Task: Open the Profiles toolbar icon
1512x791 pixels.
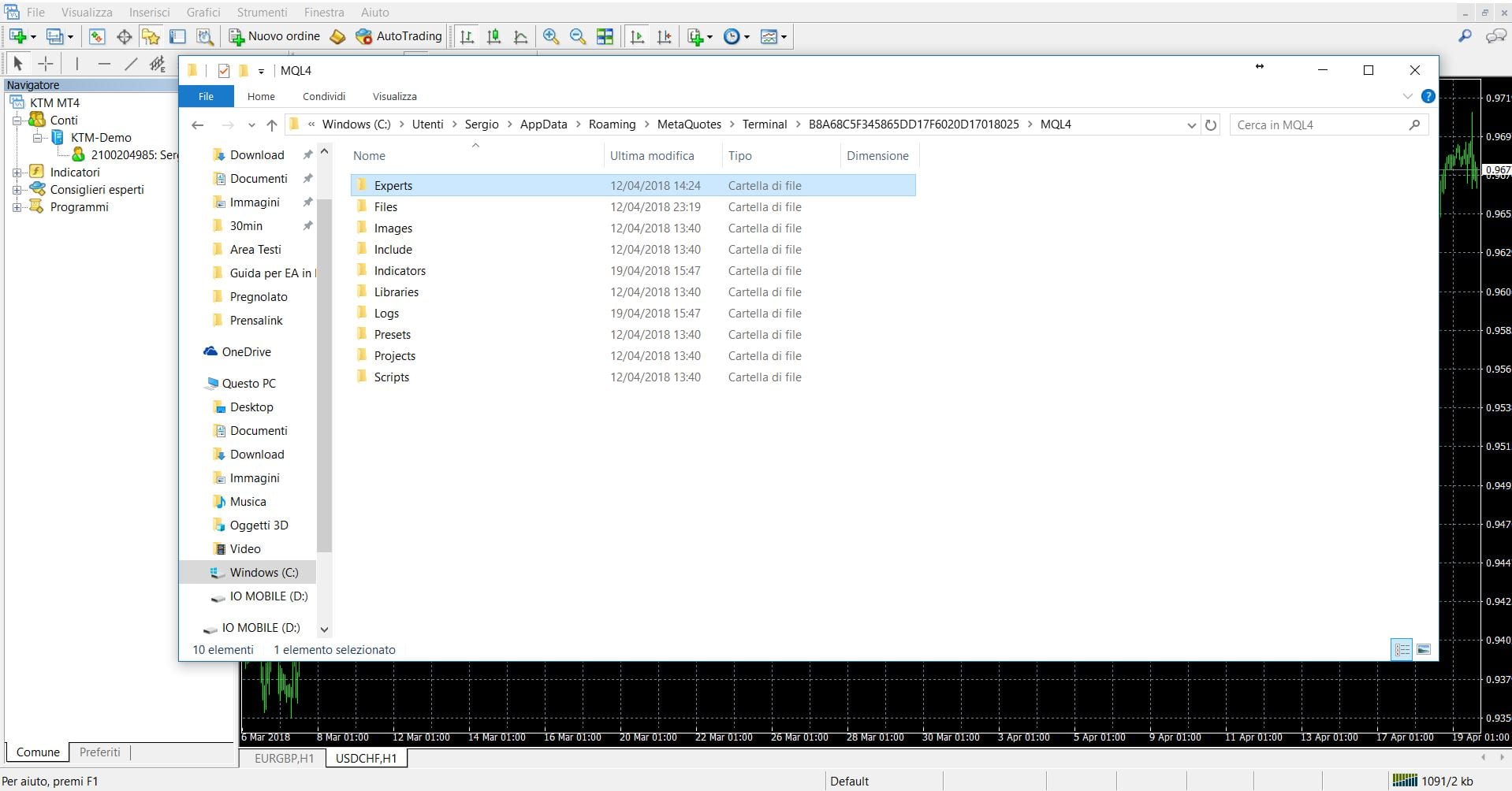Action: click(x=55, y=36)
